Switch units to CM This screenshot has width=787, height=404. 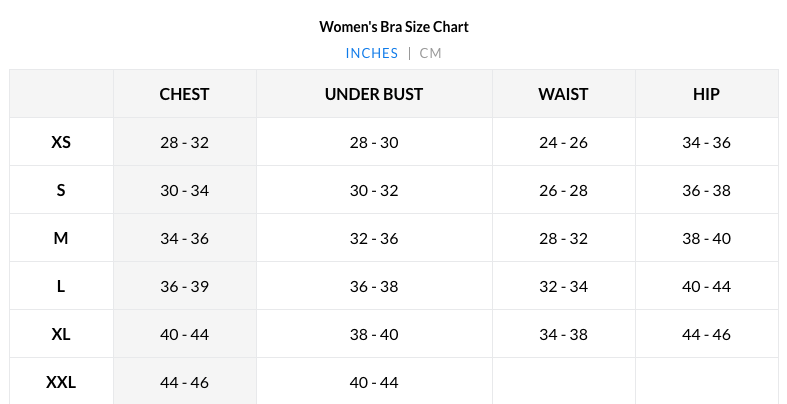pyautogui.click(x=430, y=53)
